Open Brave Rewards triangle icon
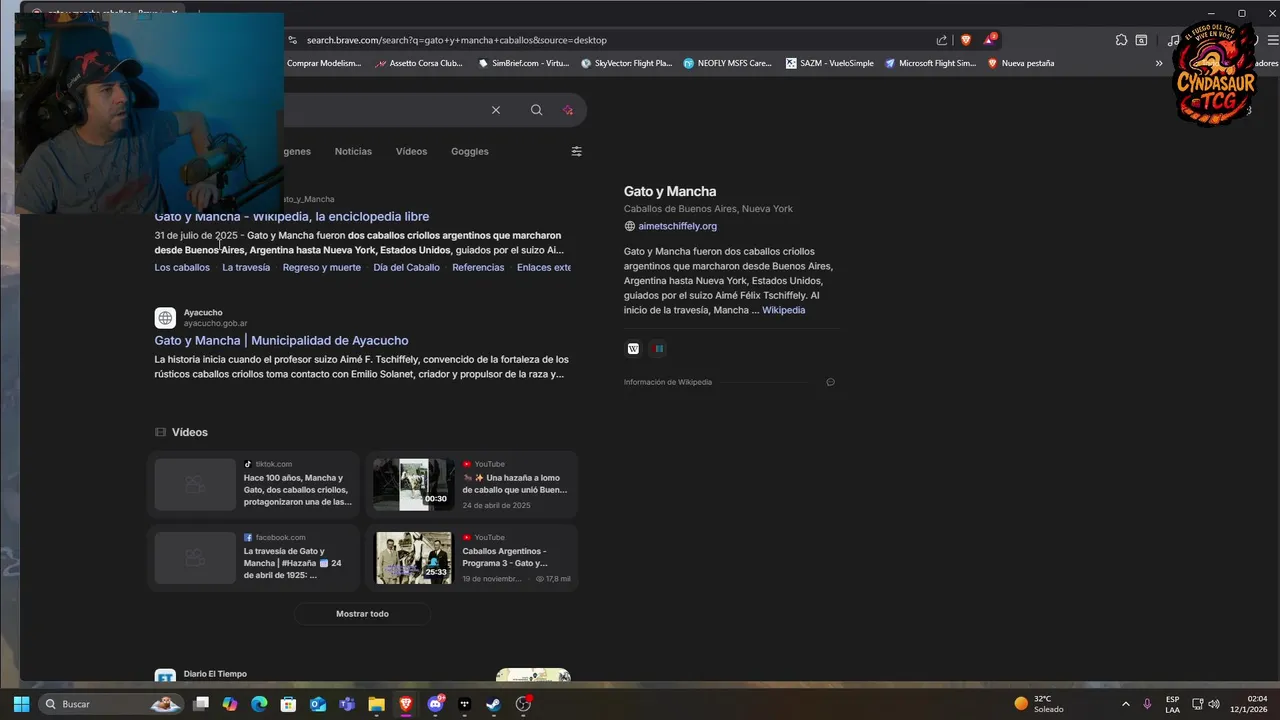This screenshot has width=1280, height=720. pyautogui.click(x=989, y=40)
